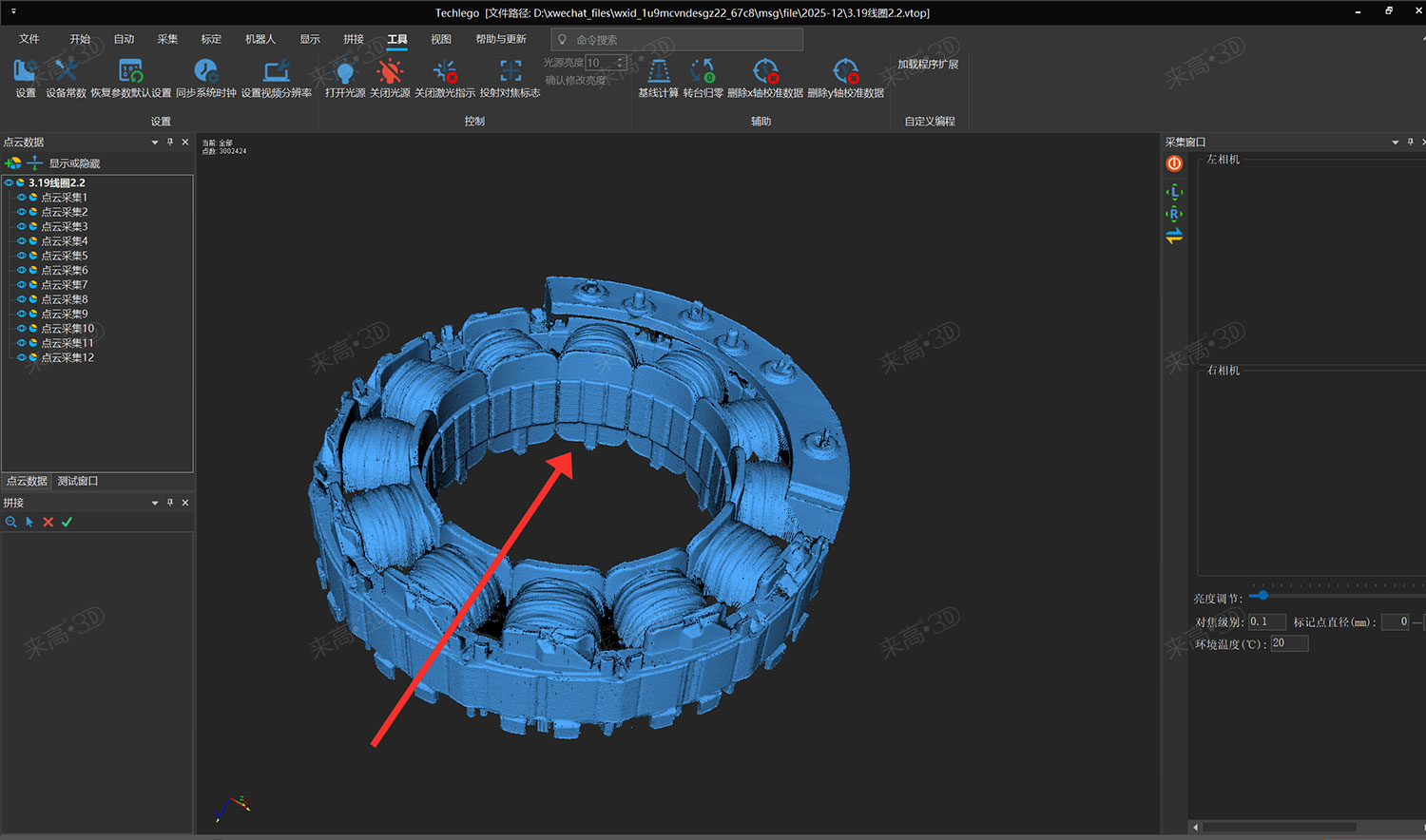Turn off the light with 关闭光源
Viewport: 1426px width, 840px height.
(x=390, y=72)
